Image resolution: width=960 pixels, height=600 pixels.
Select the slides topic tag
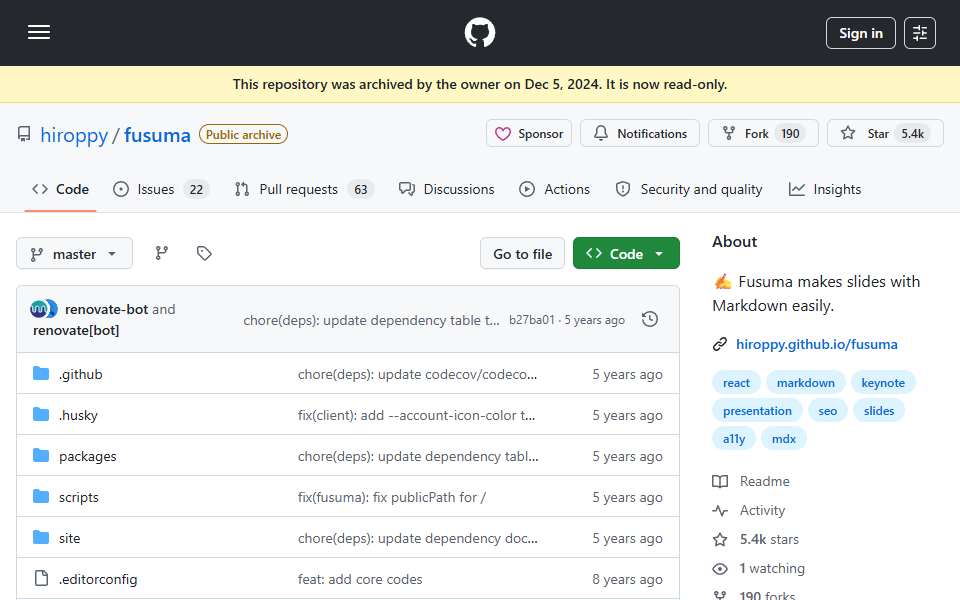tap(879, 411)
